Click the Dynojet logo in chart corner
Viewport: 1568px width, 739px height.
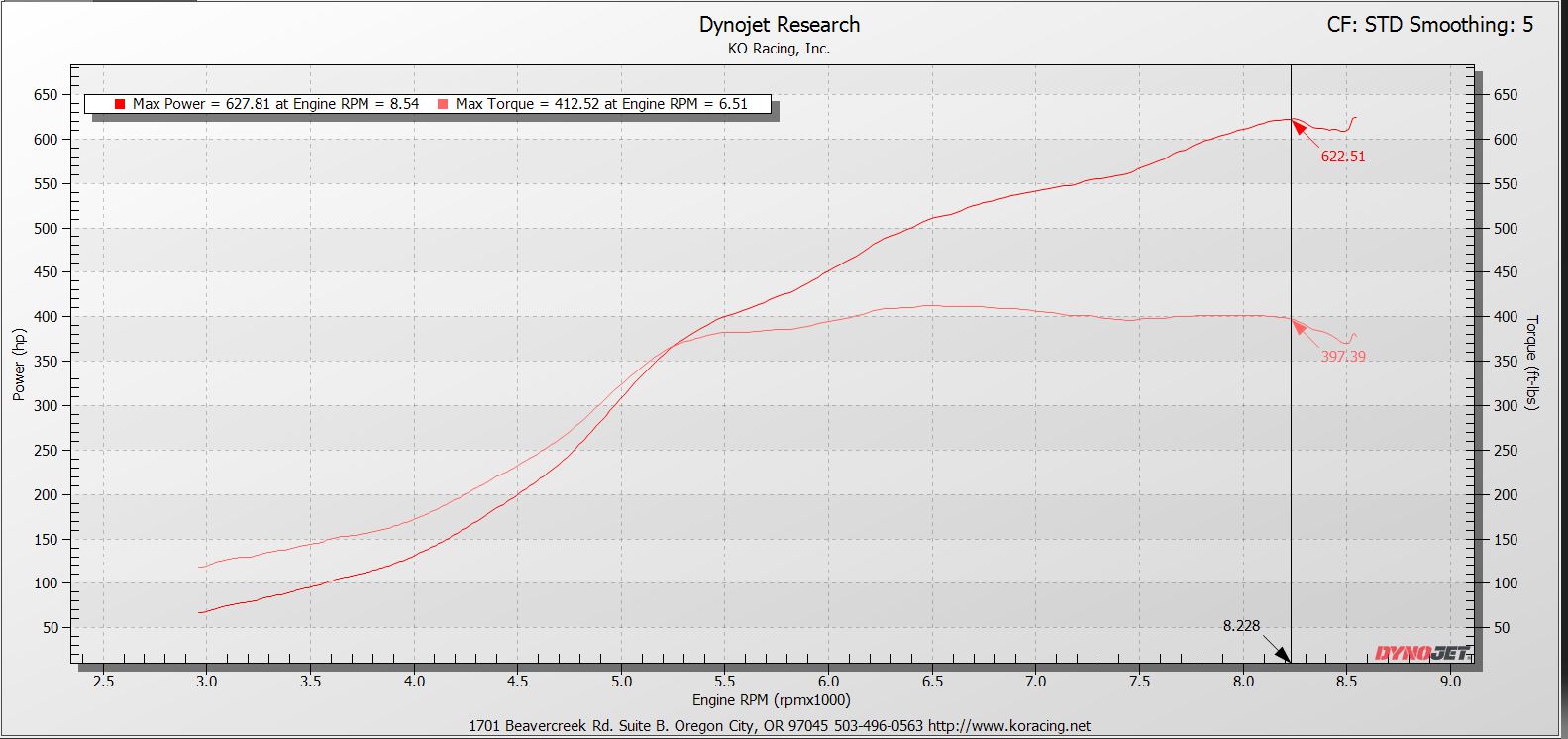[x=1421, y=653]
